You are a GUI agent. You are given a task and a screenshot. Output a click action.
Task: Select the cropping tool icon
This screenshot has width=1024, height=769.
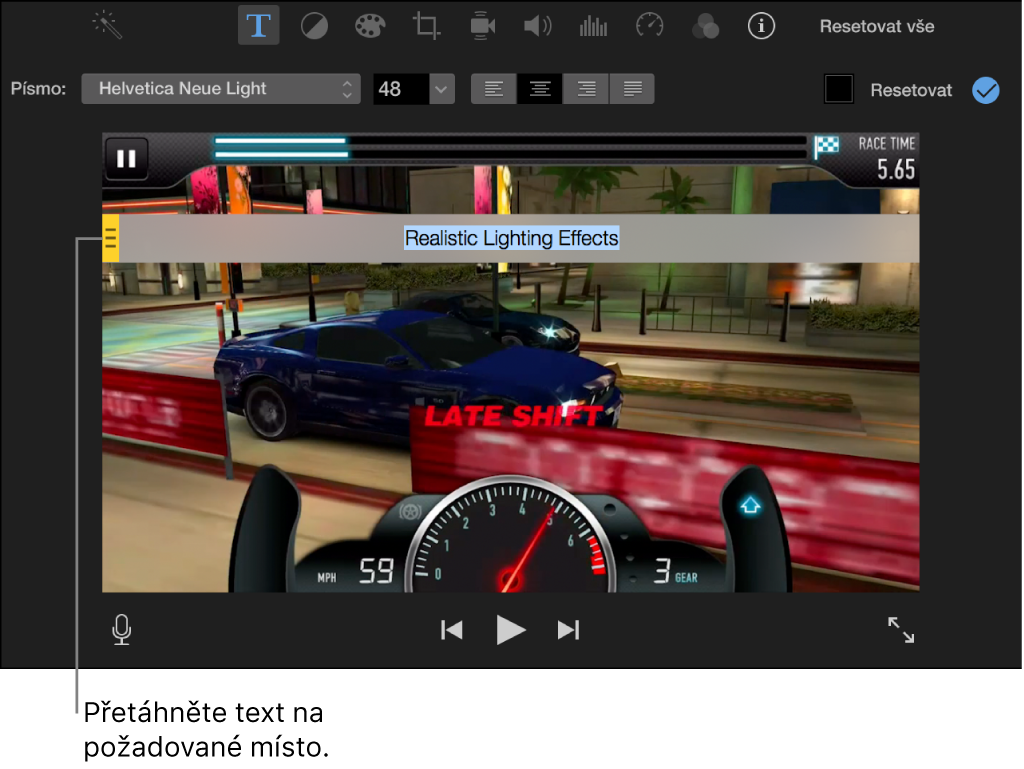pos(426,27)
